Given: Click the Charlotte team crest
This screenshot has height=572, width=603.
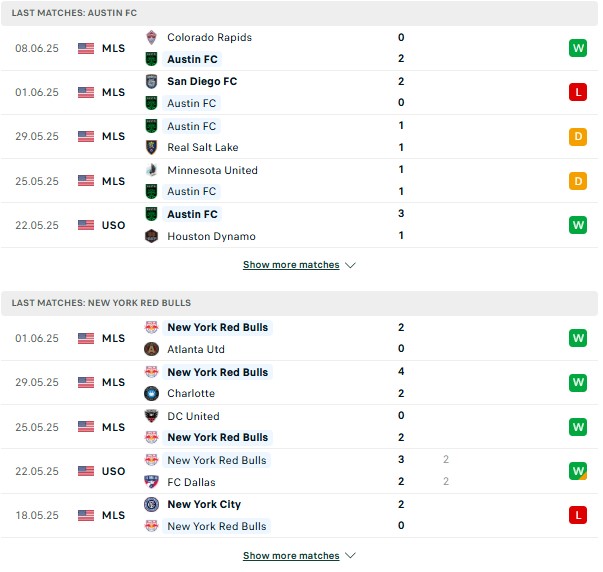Looking at the screenshot, I should [152, 393].
